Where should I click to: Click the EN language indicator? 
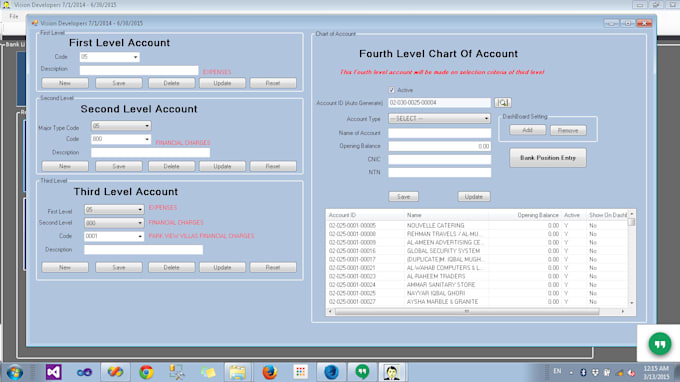point(557,371)
